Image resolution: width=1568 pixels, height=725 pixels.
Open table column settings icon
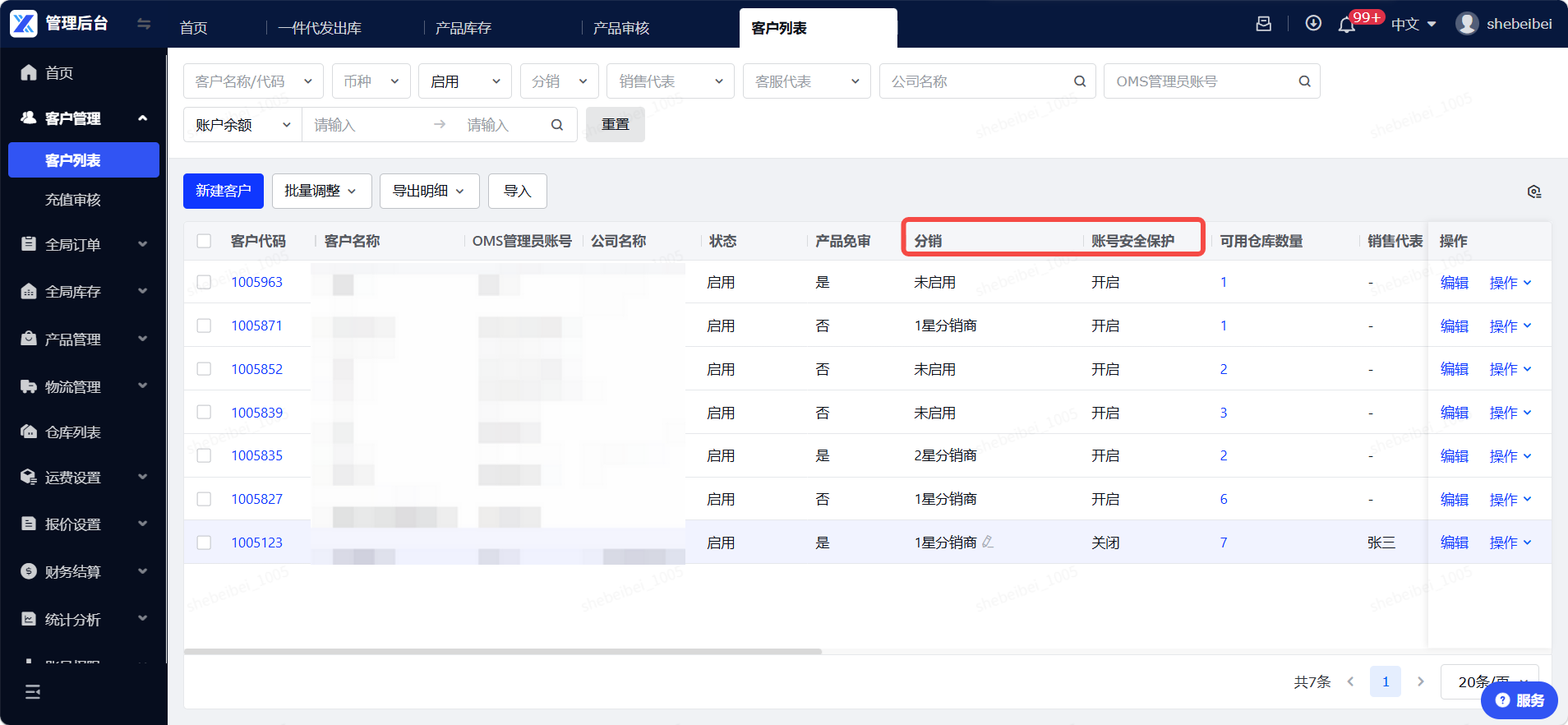(1534, 192)
